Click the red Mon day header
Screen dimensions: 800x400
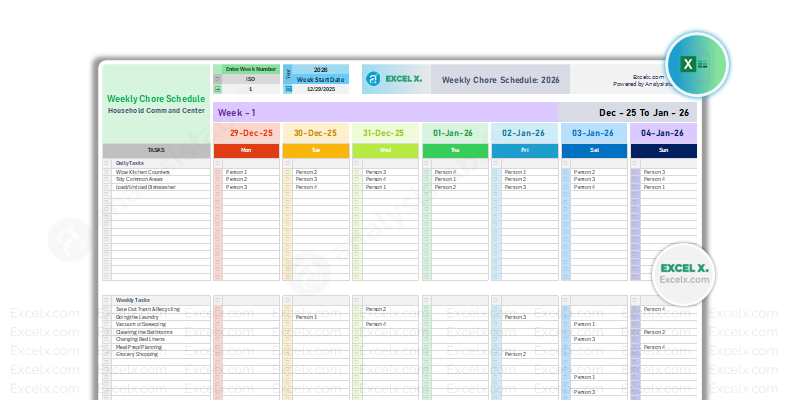246,151
